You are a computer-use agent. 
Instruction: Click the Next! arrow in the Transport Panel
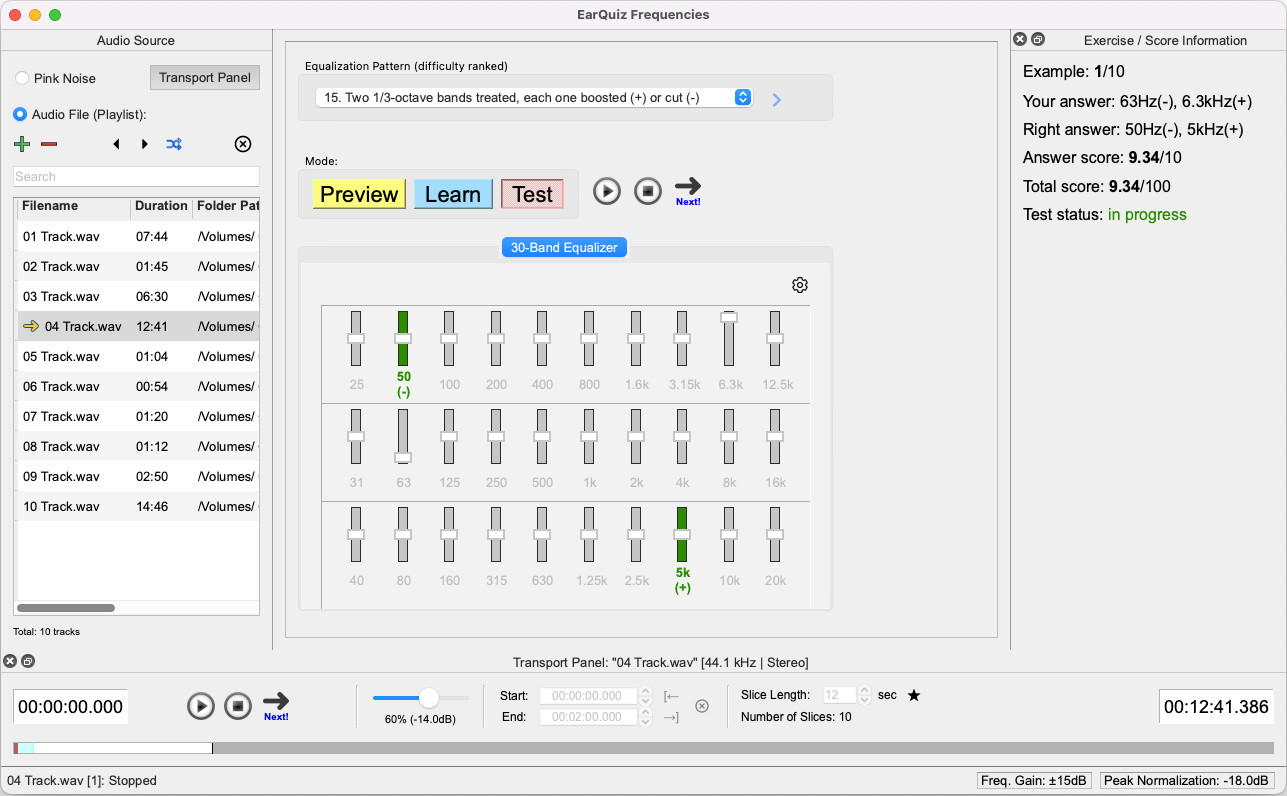pyautogui.click(x=276, y=706)
